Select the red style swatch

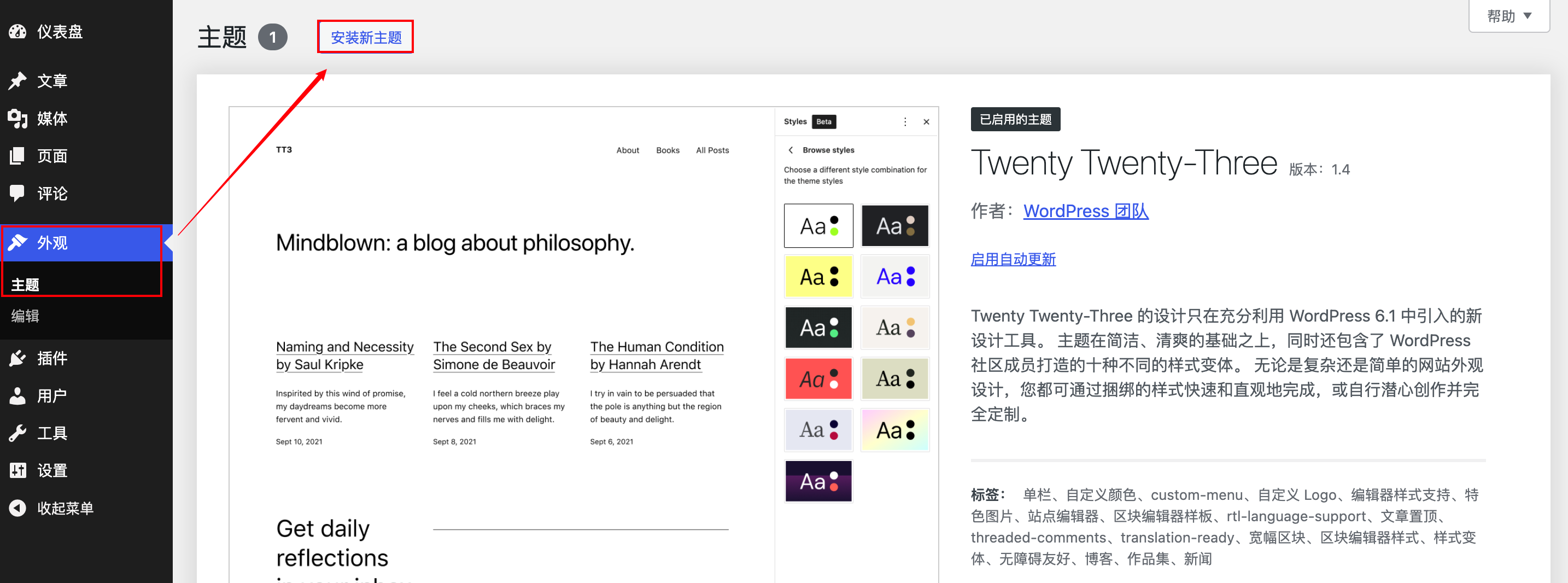coord(818,379)
